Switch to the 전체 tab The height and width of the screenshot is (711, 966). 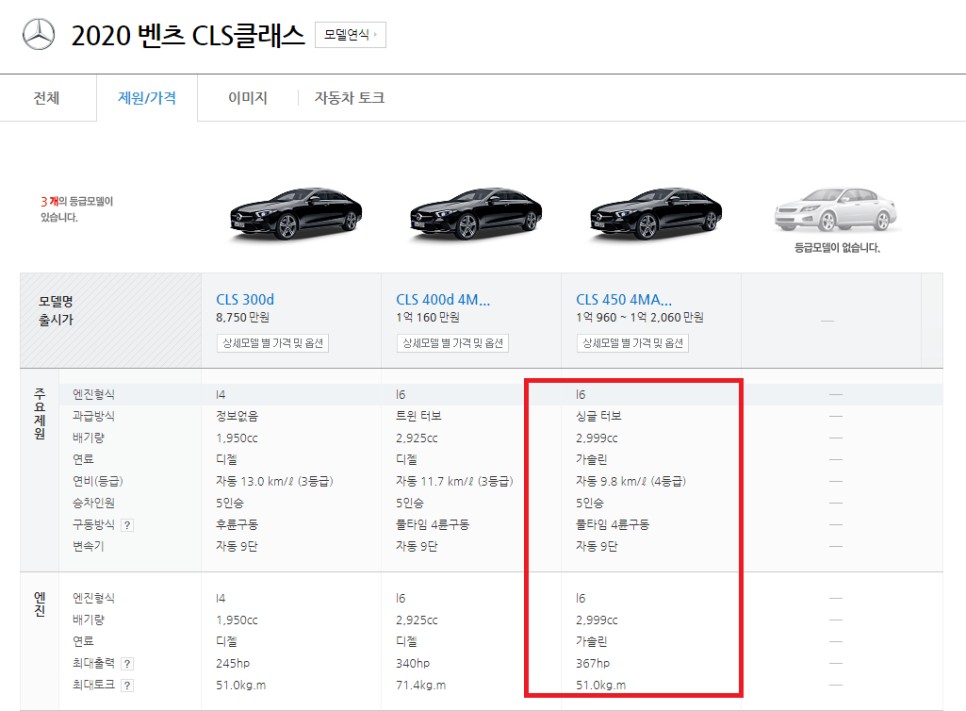[x=47, y=98]
